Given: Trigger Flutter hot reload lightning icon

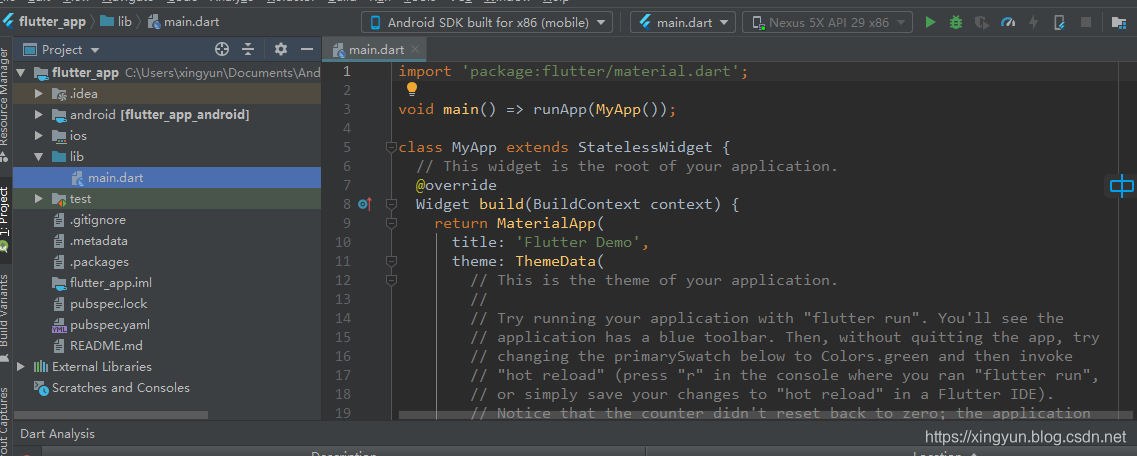Looking at the screenshot, I should pos(1033,22).
